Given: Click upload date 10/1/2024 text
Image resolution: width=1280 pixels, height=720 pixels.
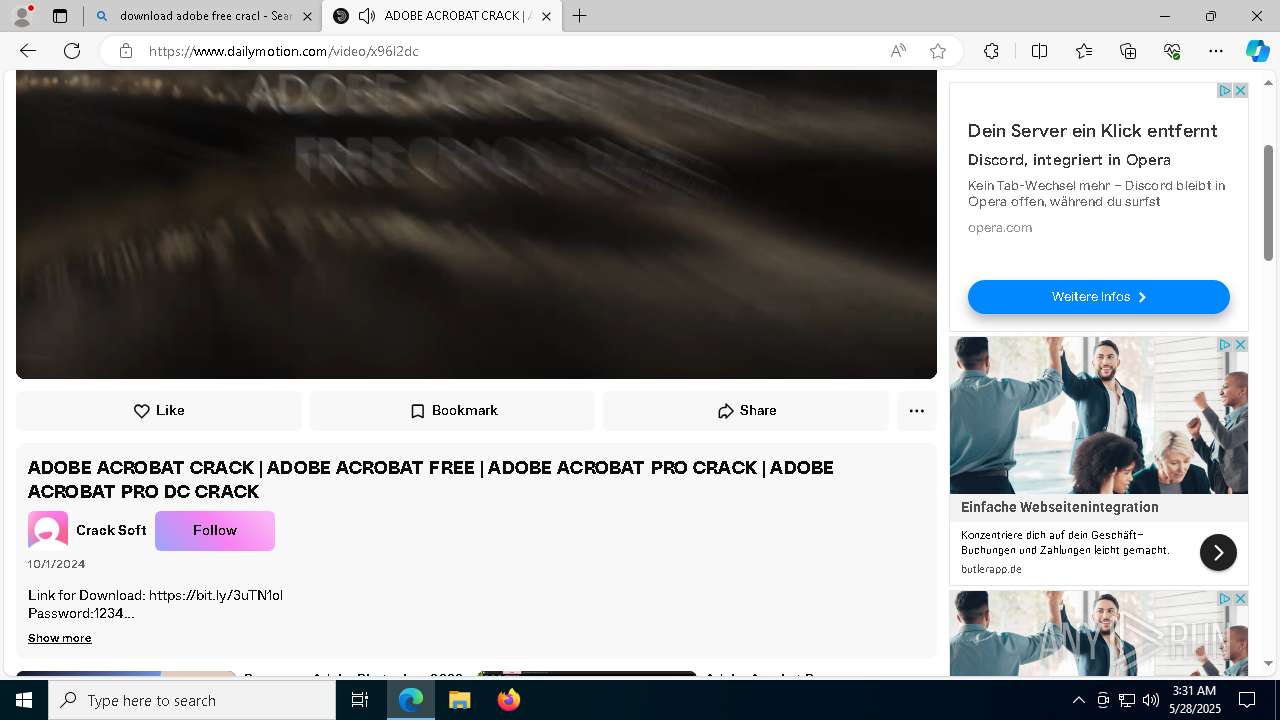Looking at the screenshot, I should click(x=57, y=564).
